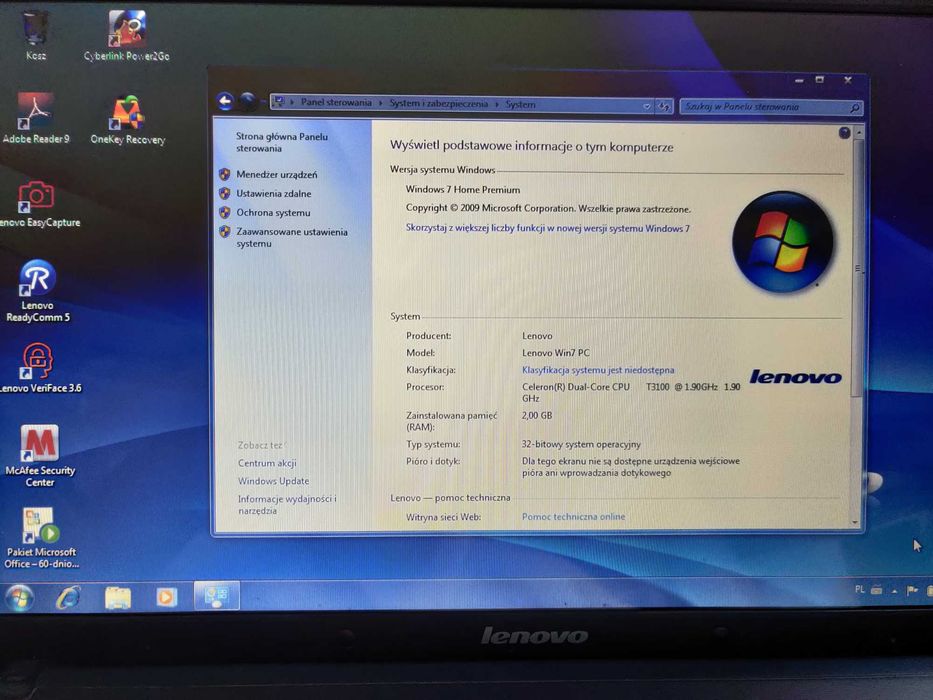Open OneKey Recovery desktop shortcut

coord(127,119)
